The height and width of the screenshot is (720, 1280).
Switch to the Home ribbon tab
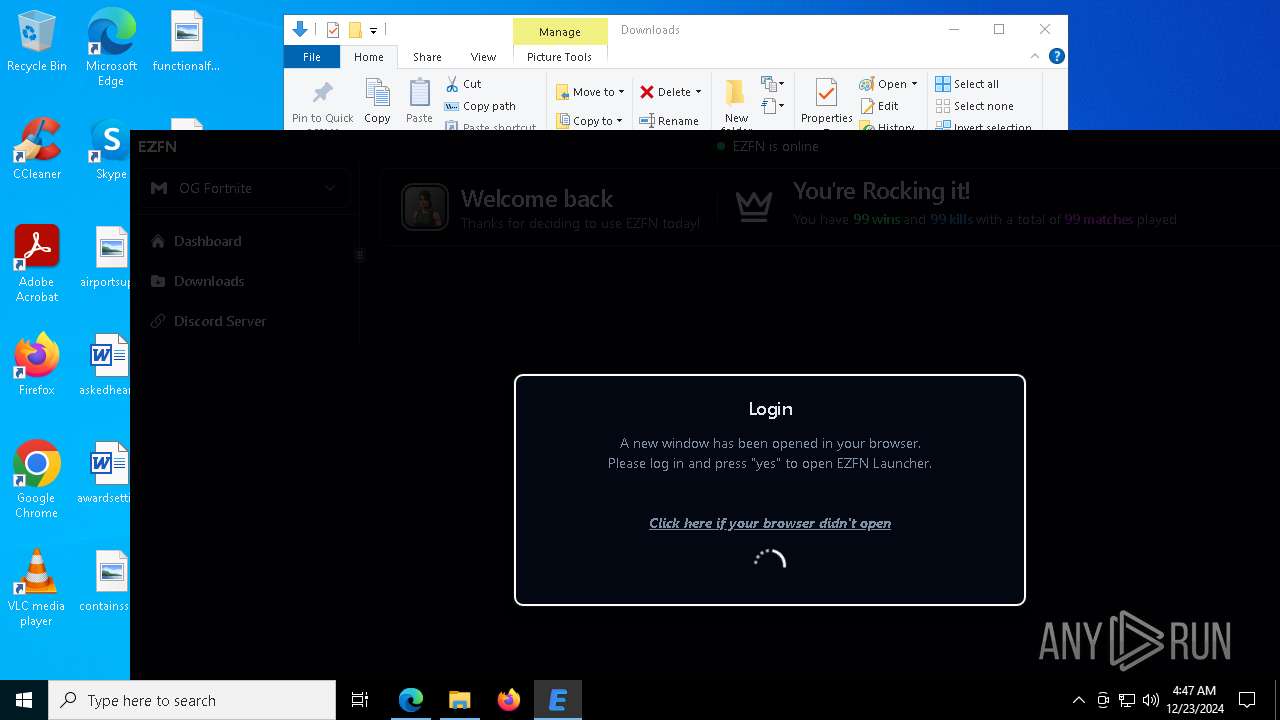click(368, 57)
